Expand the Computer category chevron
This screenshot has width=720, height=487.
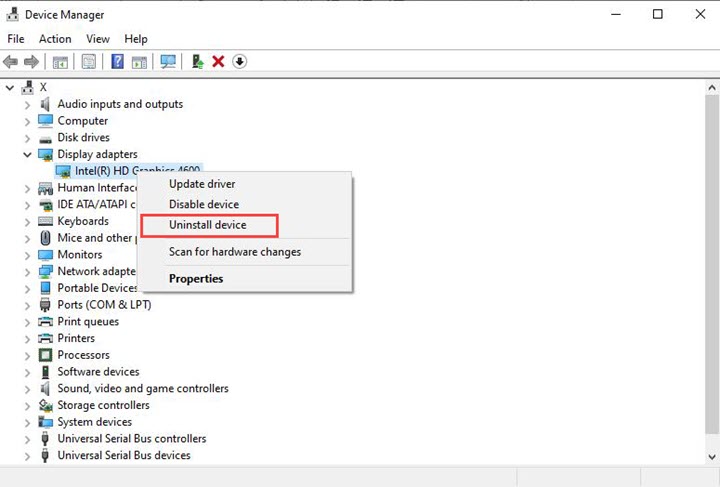click(27, 121)
